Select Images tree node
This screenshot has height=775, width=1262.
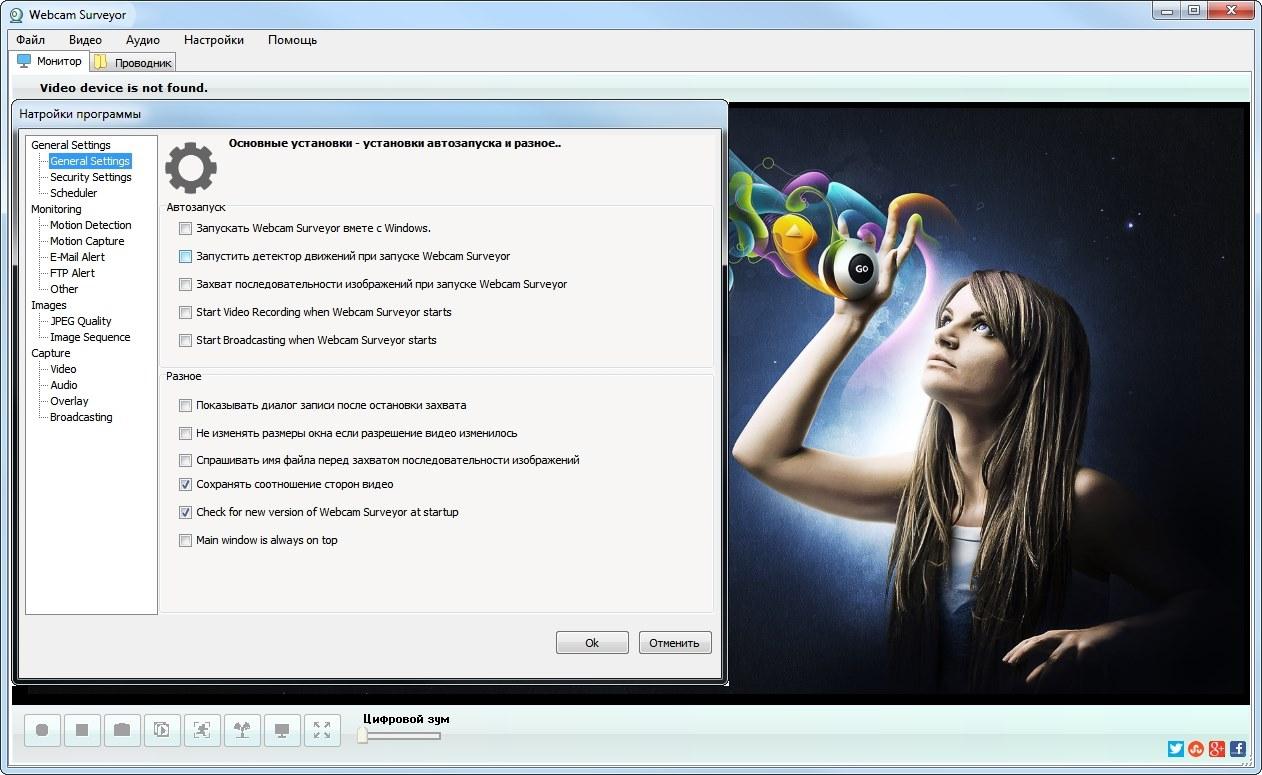pos(49,305)
